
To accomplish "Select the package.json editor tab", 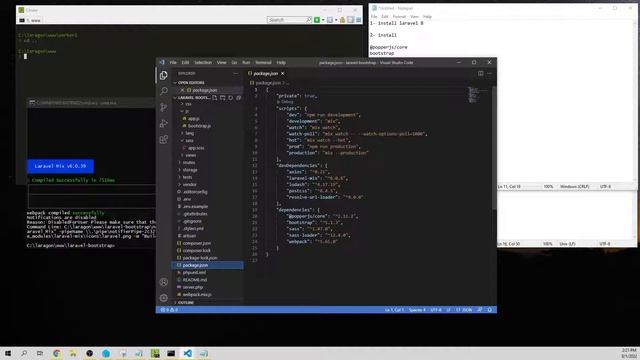I will [266, 73].
